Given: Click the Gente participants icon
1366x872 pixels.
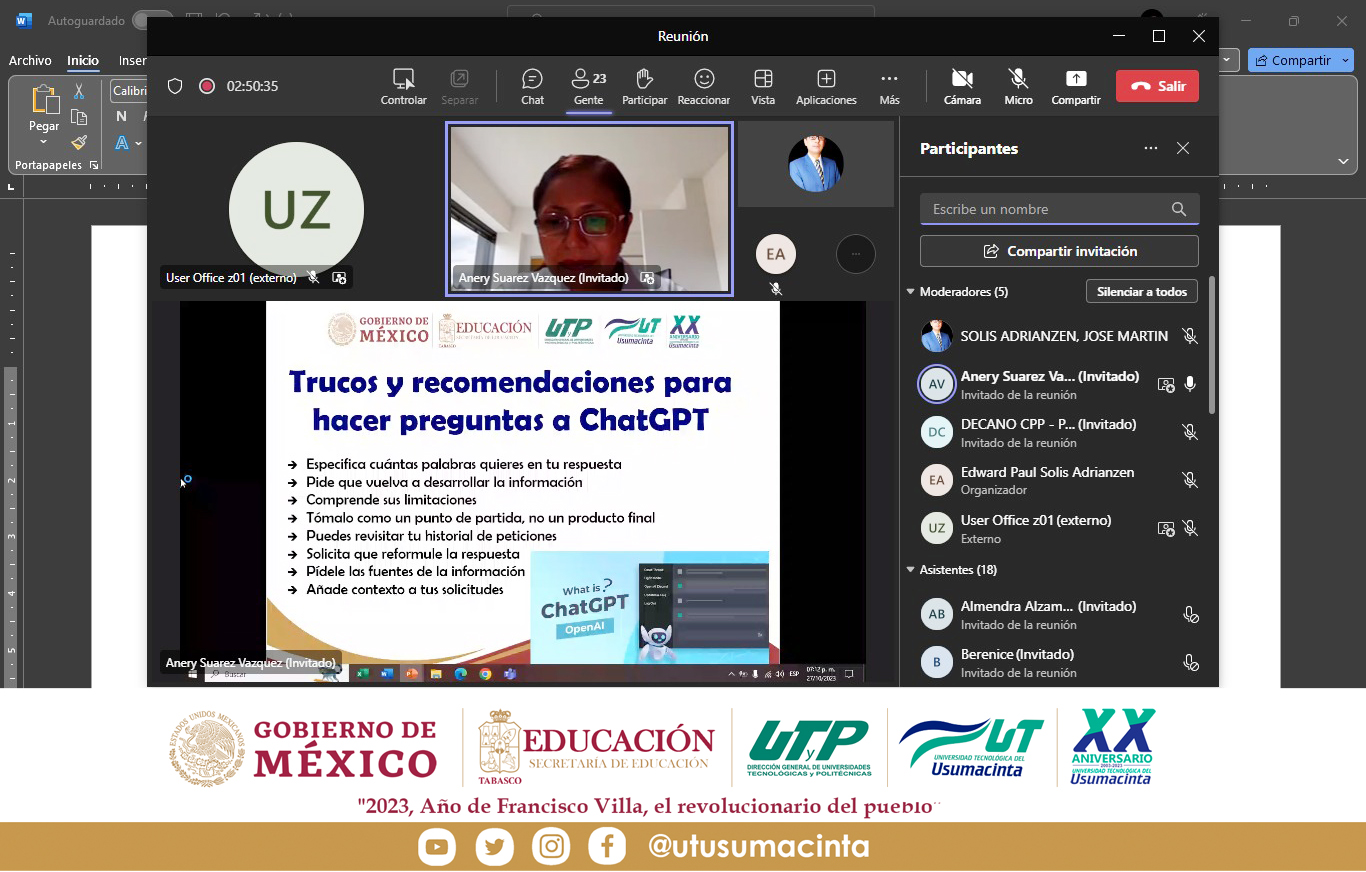Looking at the screenshot, I should pyautogui.click(x=588, y=86).
